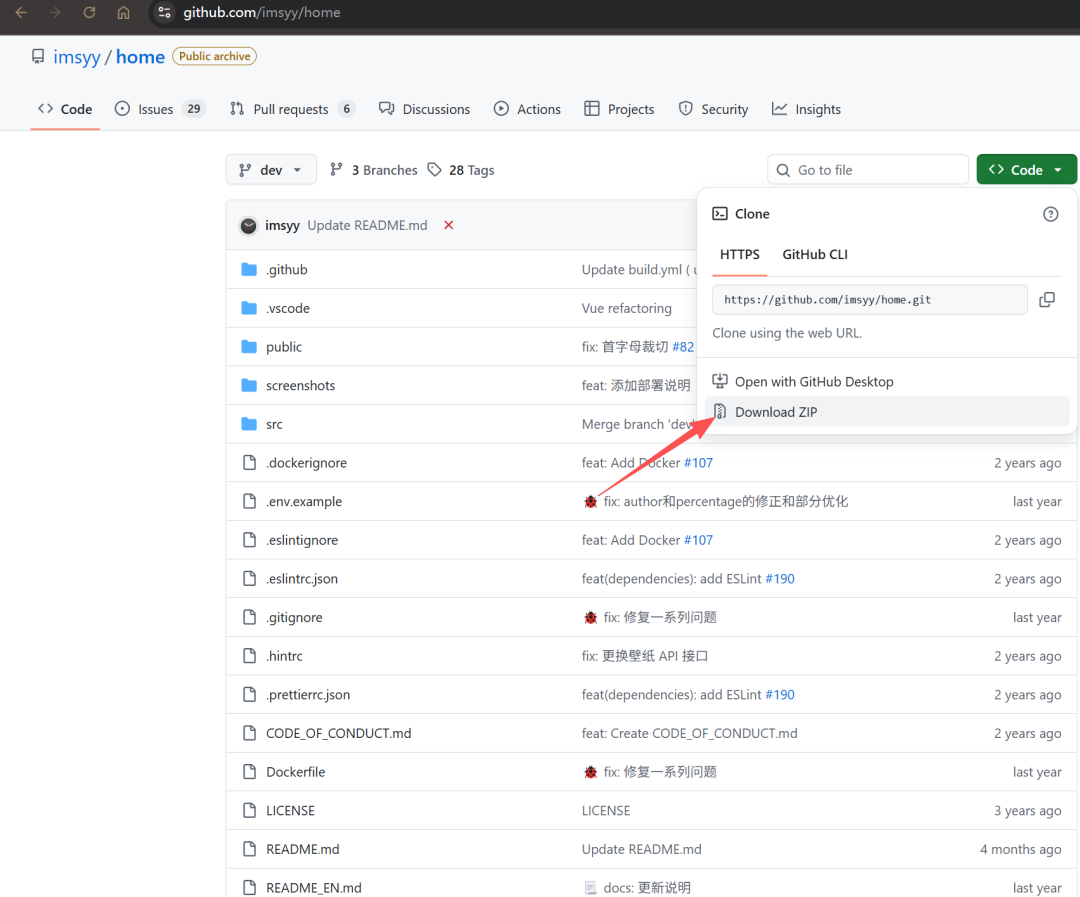Open #82 link in public folder commit
The image size is (1080, 897).
click(683, 347)
